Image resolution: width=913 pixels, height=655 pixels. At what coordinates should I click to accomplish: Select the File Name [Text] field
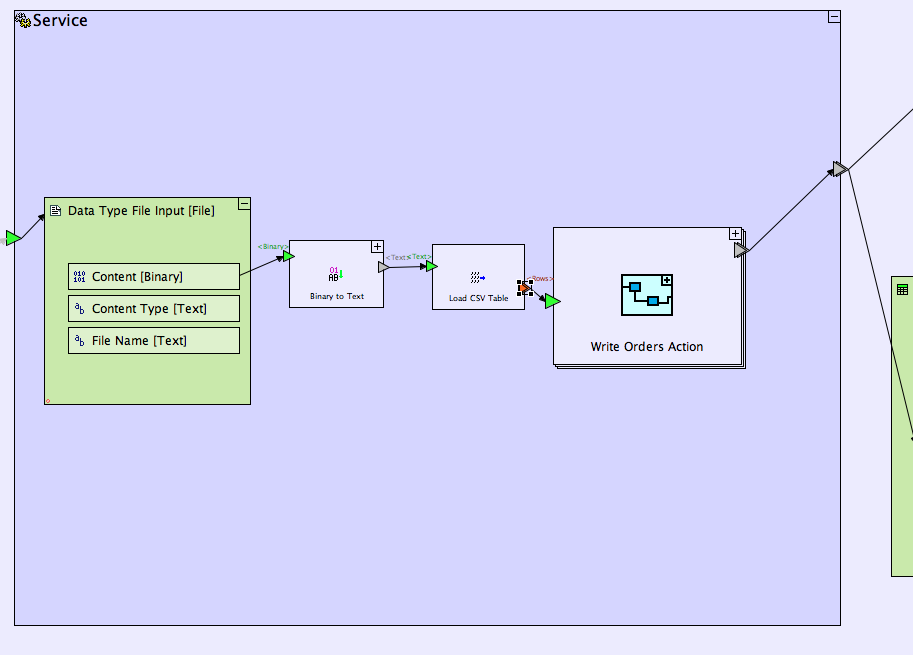tap(154, 341)
